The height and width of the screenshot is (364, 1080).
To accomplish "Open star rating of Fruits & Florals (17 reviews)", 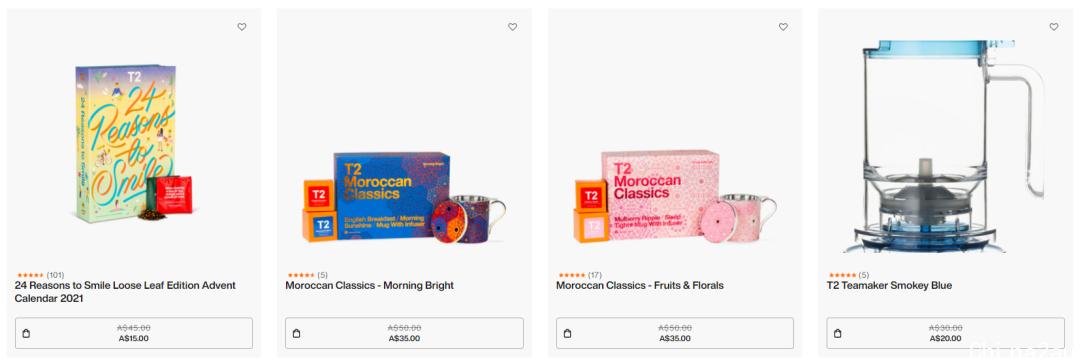I will (579, 275).
